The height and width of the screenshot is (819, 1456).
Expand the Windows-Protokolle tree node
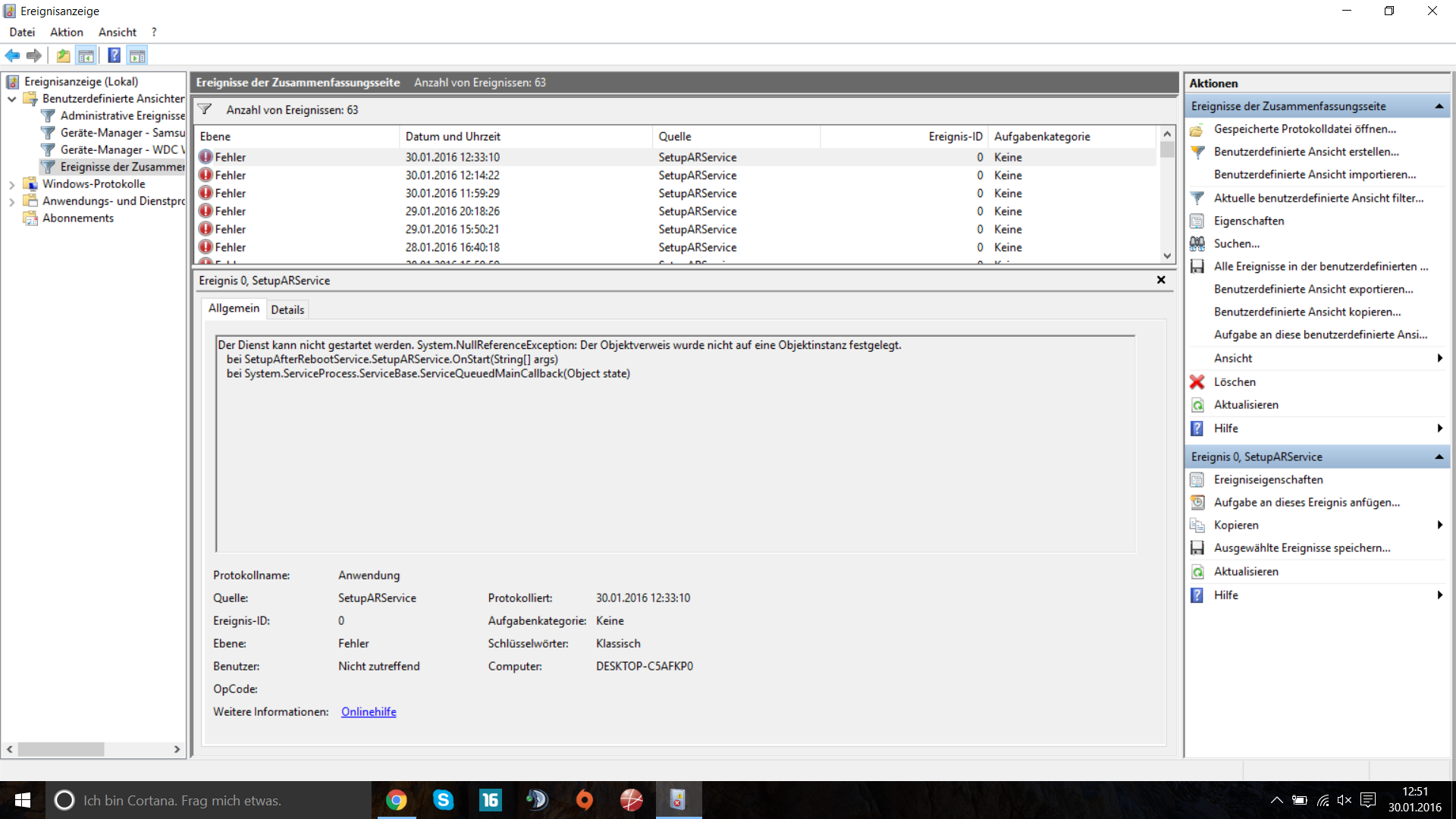[11, 184]
